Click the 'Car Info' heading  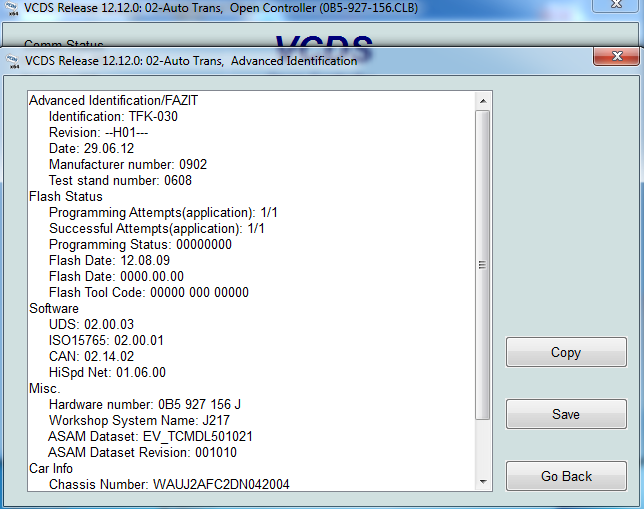tap(51, 469)
